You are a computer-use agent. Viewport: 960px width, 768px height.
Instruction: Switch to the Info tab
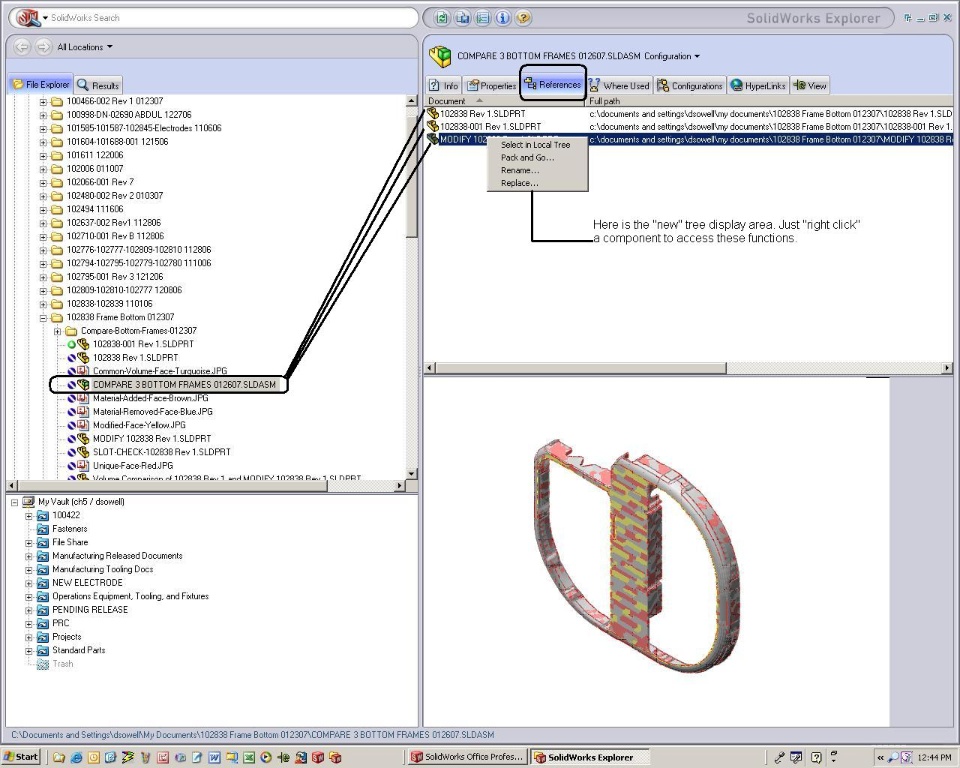point(443,86)
